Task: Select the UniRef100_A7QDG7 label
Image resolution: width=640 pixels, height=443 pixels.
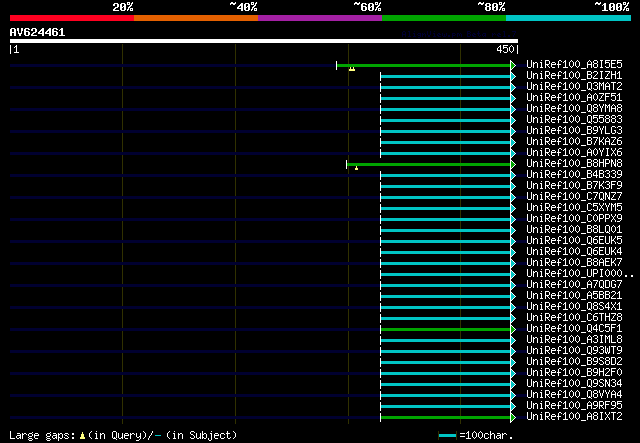Action: (574, 285)
